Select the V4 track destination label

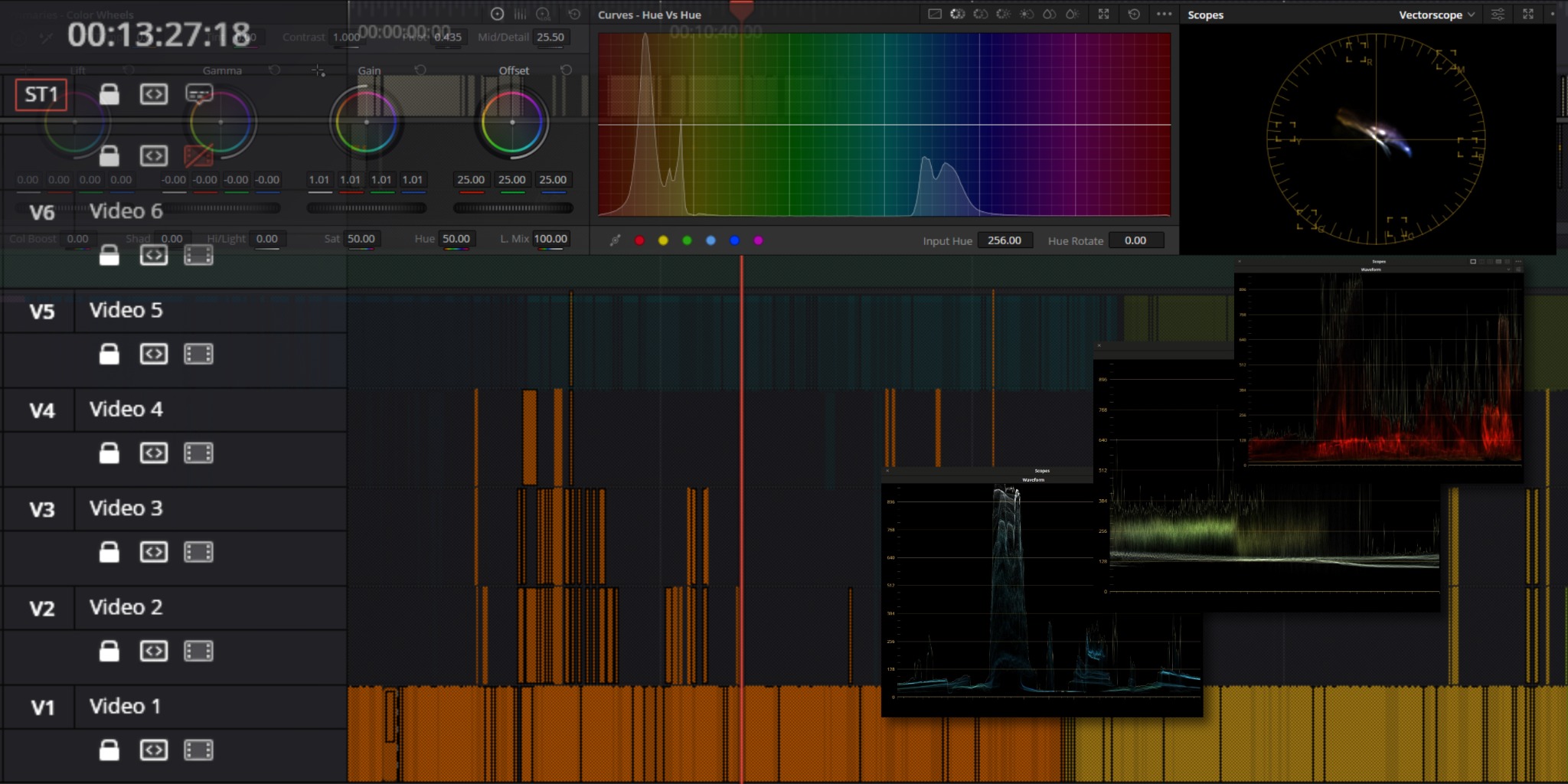tap(42, 410)
